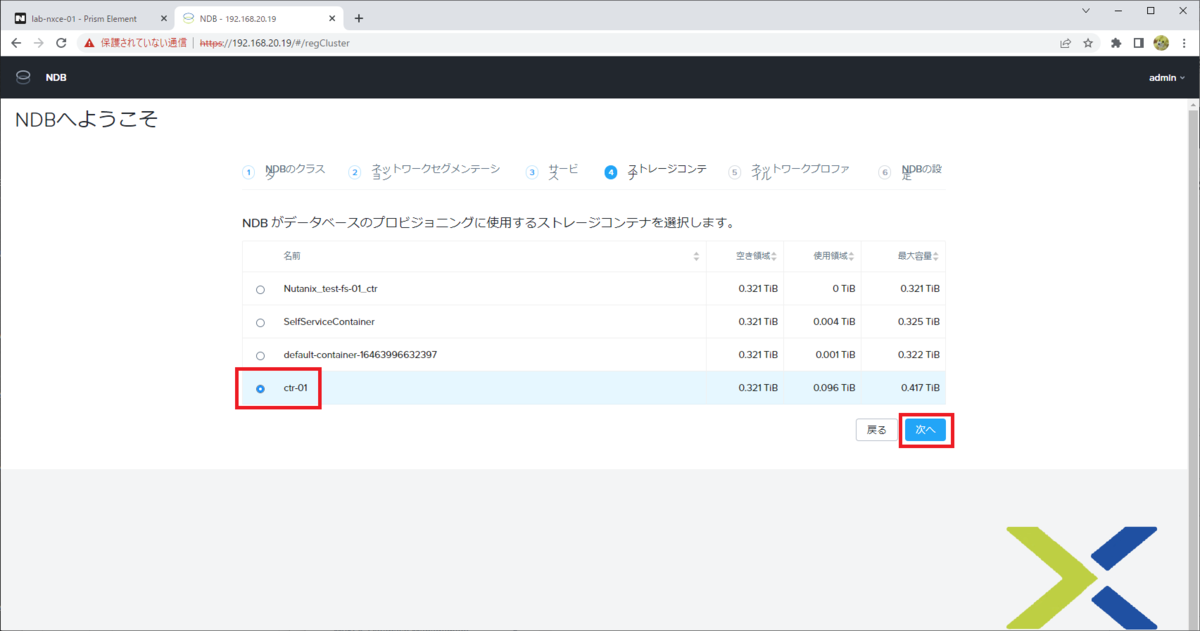Image resolution: width=1200 pixels, height=631 pixels.
Task: Select the ctr-01 radio button
Action: tap(260, 389)
